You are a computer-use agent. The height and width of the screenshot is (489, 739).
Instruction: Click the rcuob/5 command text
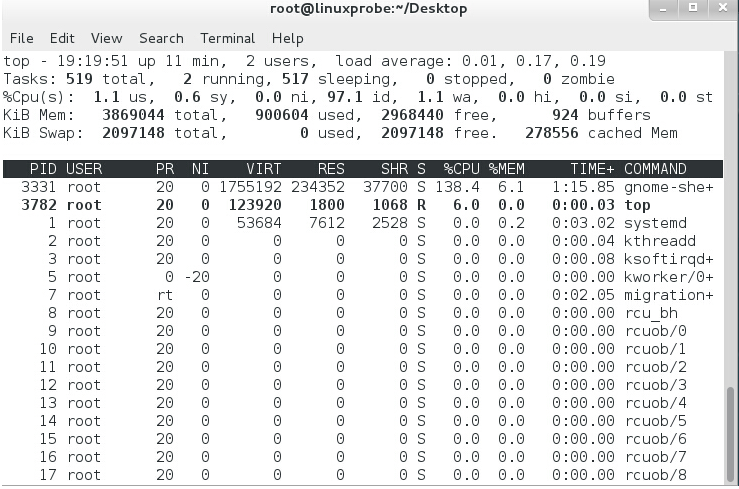[655, 421]
